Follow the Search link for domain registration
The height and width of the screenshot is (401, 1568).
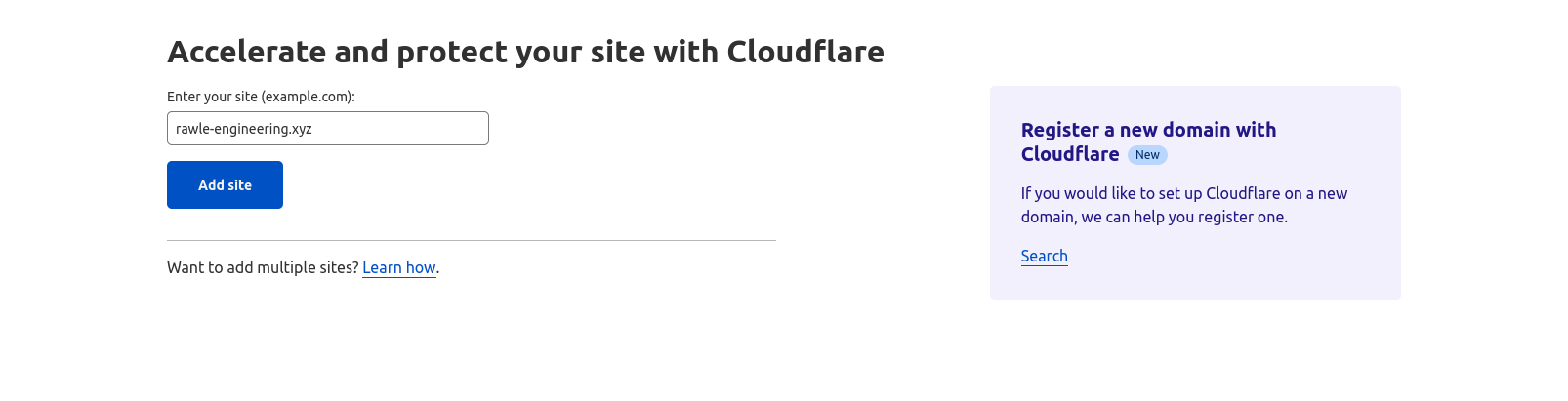(1044, 256)
